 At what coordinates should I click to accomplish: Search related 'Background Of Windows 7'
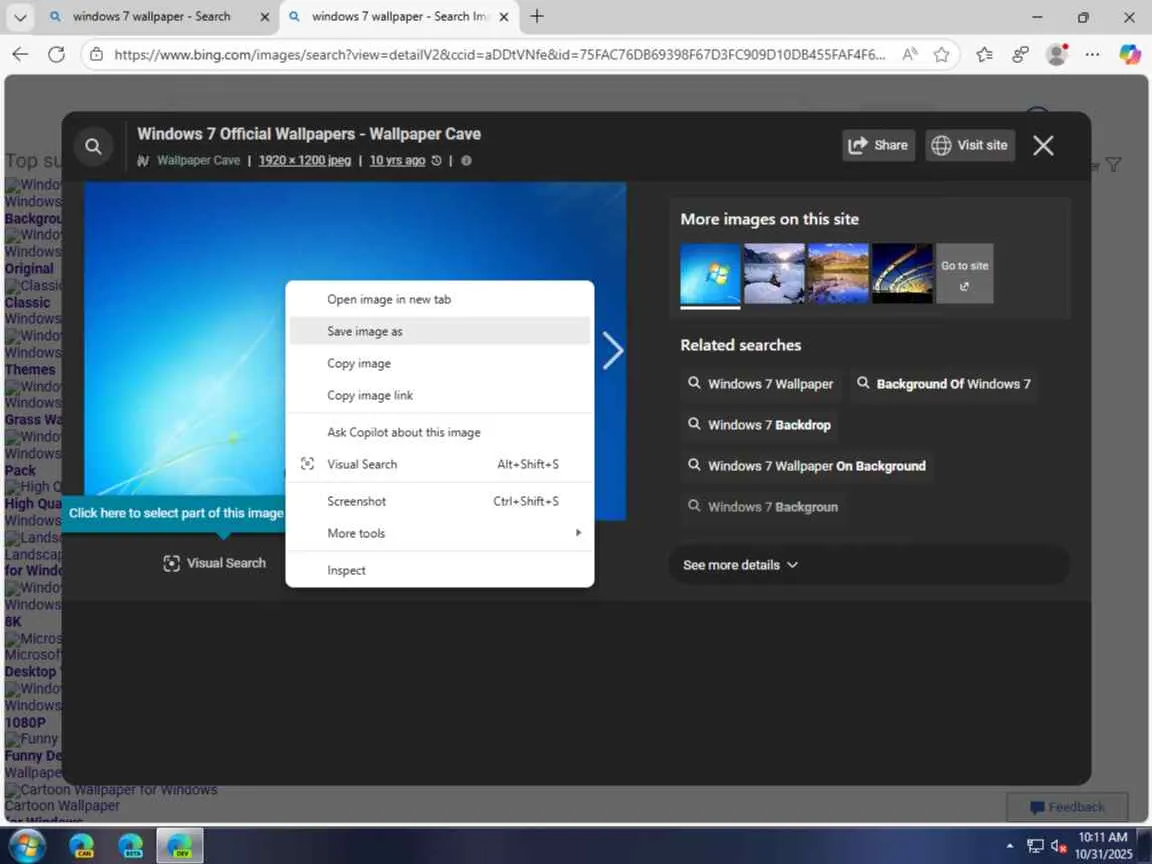tap(944, 384)
